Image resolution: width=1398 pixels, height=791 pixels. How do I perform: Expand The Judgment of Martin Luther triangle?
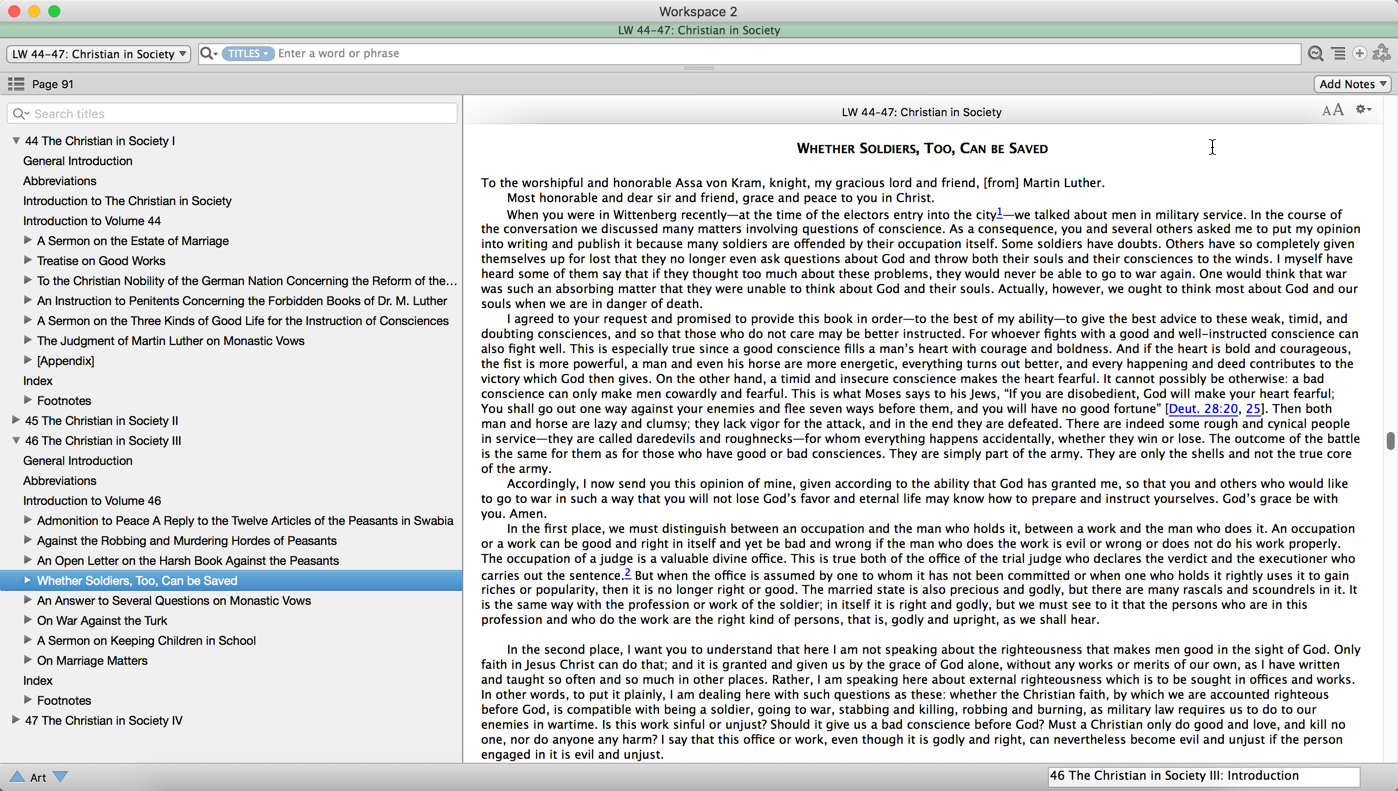pos(28,341)
